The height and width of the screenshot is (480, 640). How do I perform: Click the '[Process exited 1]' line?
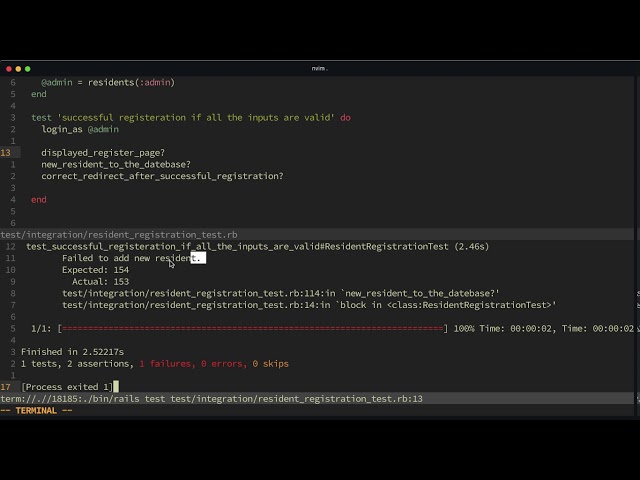click(x=67, y=387)
